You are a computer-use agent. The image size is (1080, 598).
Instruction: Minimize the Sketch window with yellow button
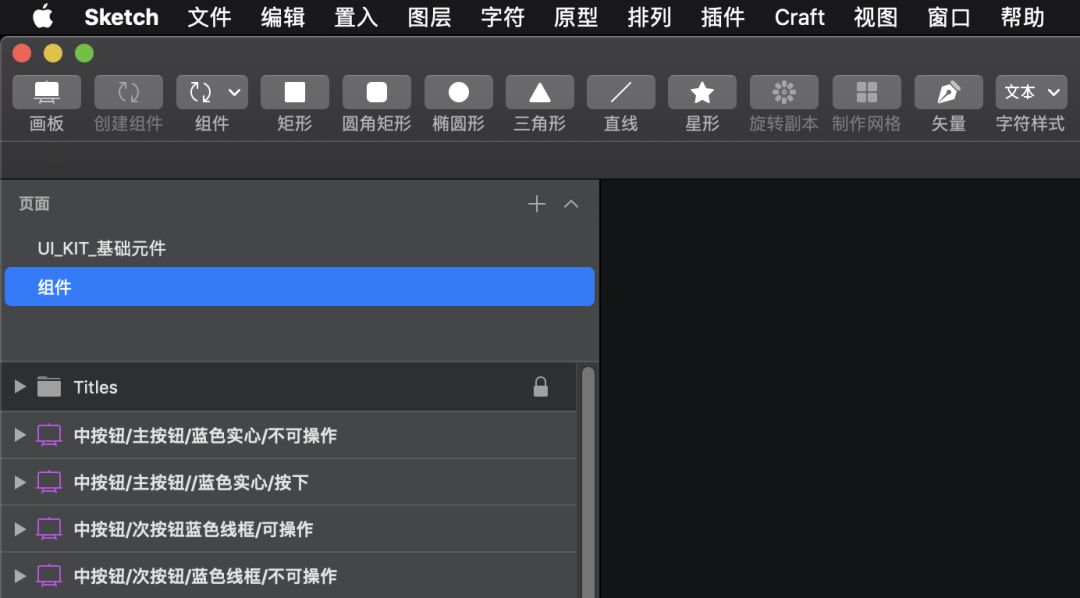pos(53,53)
